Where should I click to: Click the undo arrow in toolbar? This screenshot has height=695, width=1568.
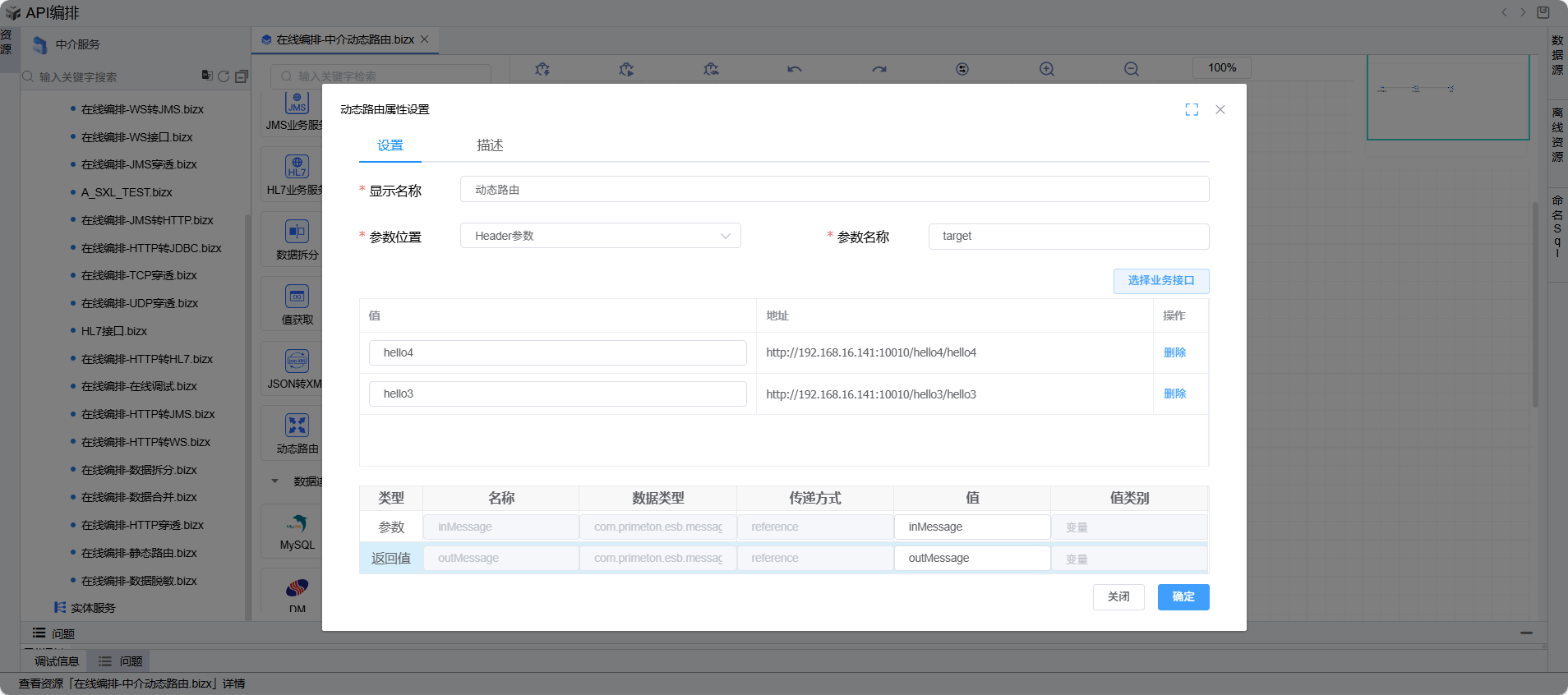tap(794, 70)
